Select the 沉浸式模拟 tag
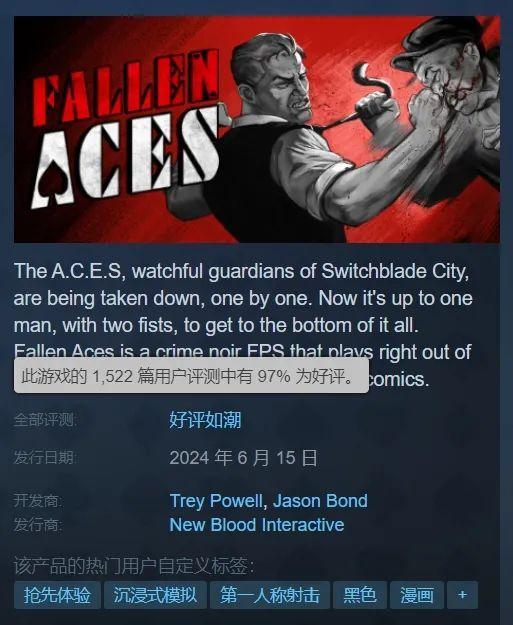The height and width of the screenshot is (625, 513). (155, 595)
